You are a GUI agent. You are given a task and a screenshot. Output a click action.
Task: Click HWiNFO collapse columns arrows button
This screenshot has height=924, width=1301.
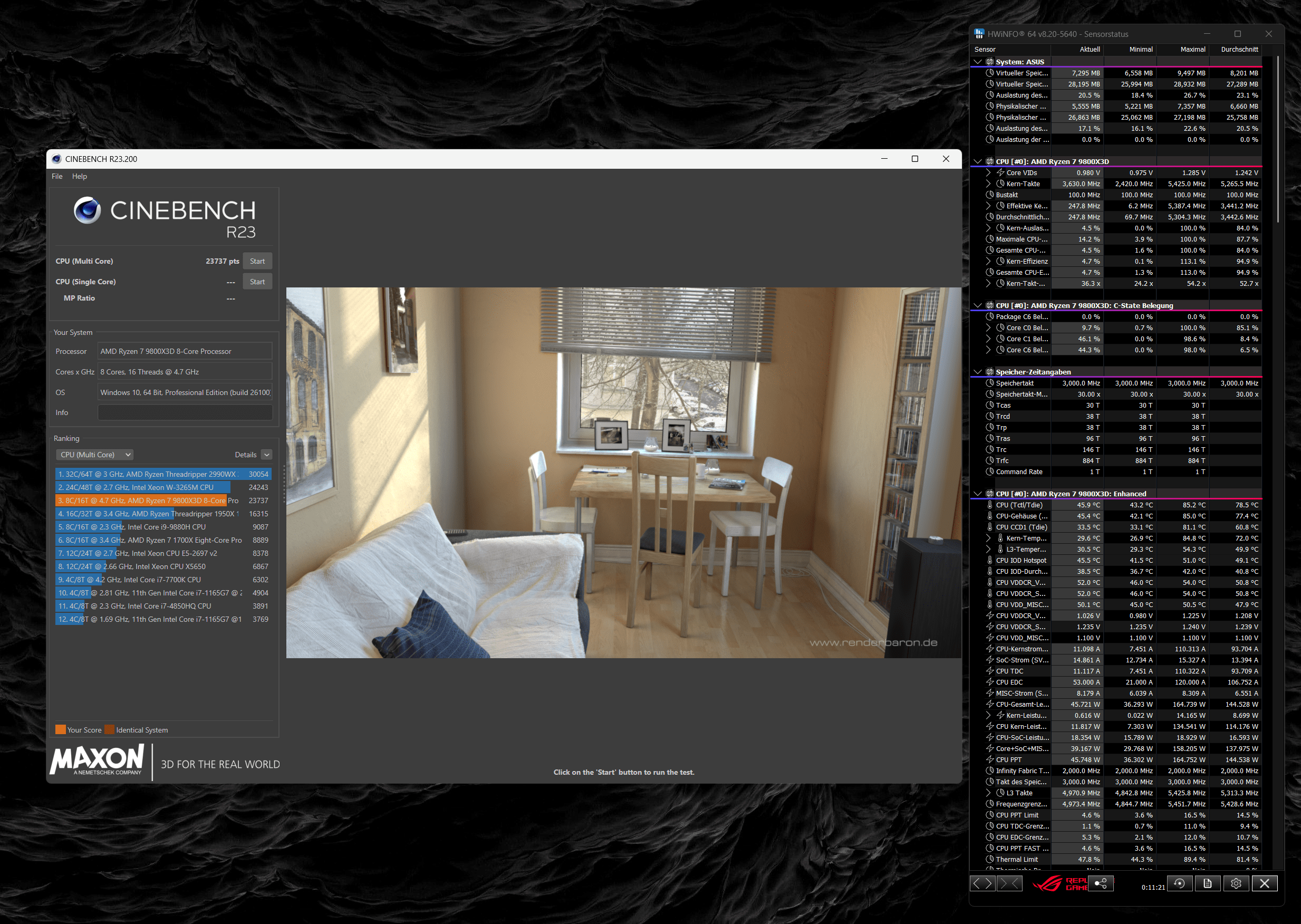tap(1009, 883)
